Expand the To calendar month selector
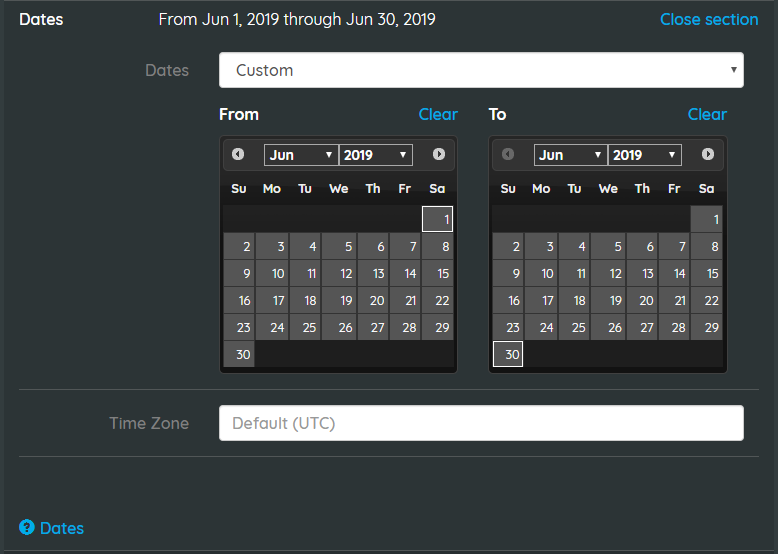 tap(571, 155)
